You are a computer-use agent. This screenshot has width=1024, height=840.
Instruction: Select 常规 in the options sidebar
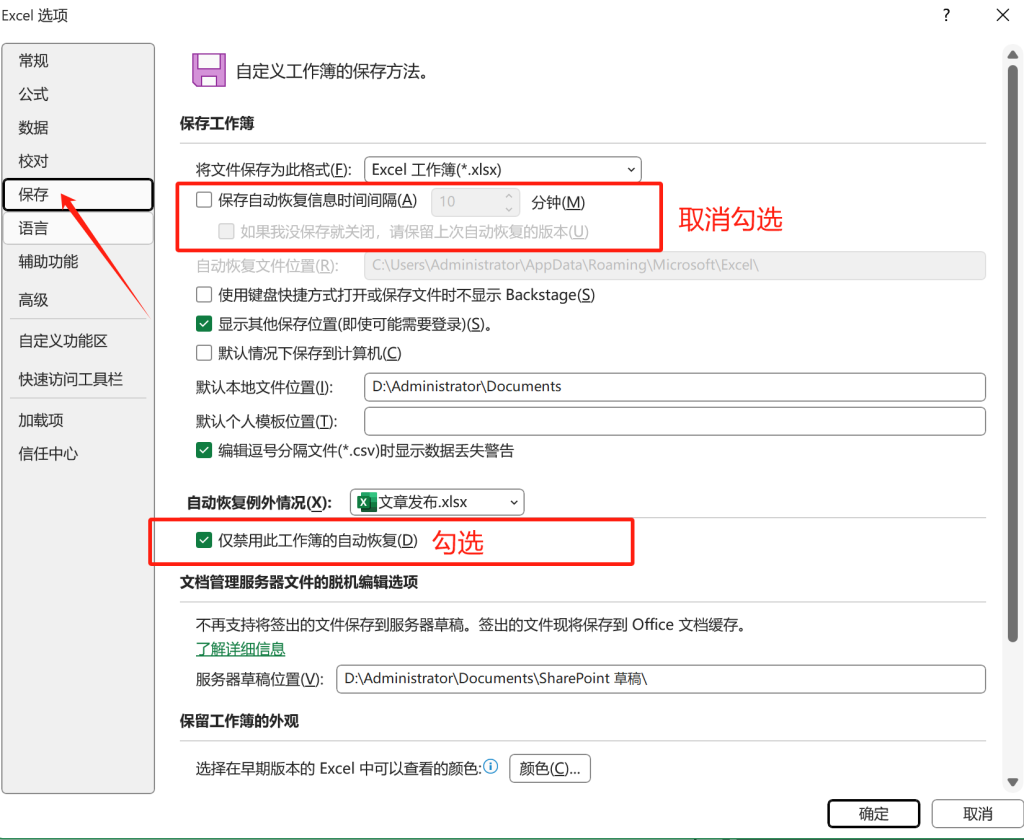78,61
